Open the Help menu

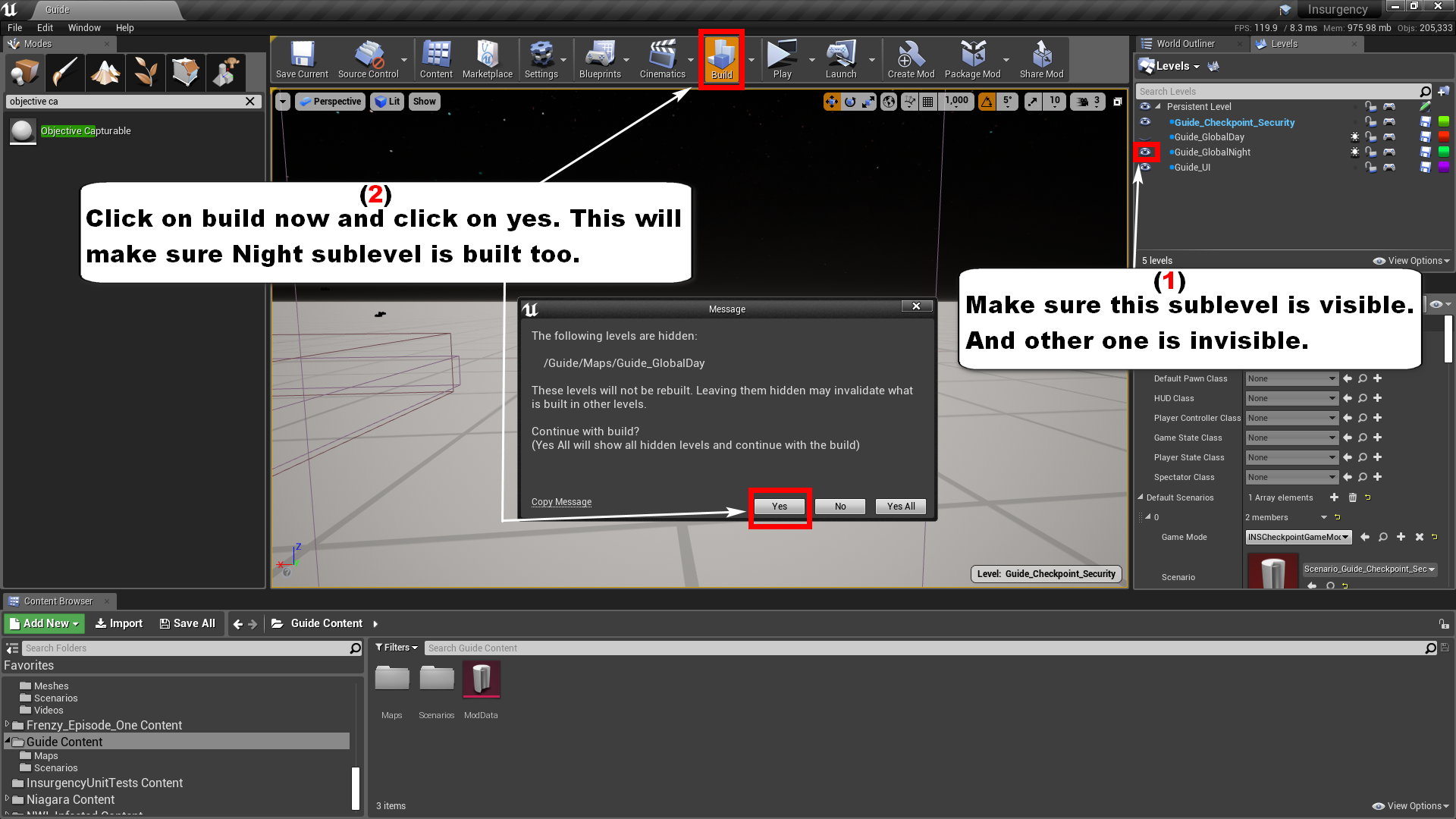click(125, 27)
